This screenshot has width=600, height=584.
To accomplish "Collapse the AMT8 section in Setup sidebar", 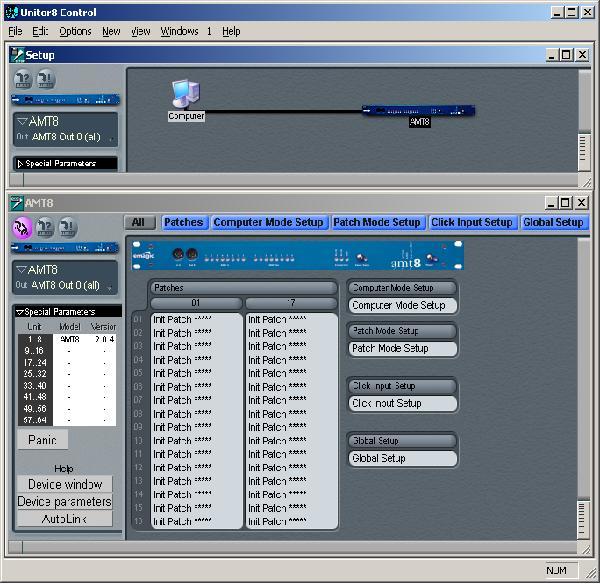I will click(x=22, y=122).
